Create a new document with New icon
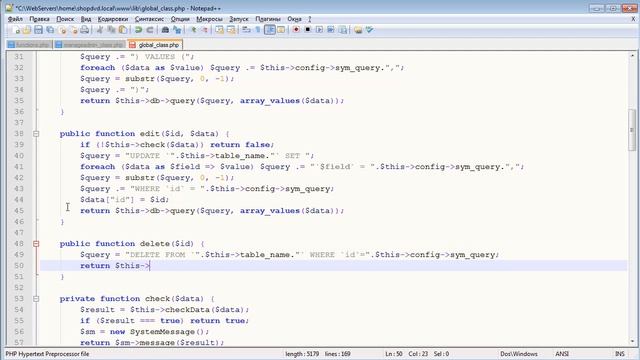 [x=16, y=30]
